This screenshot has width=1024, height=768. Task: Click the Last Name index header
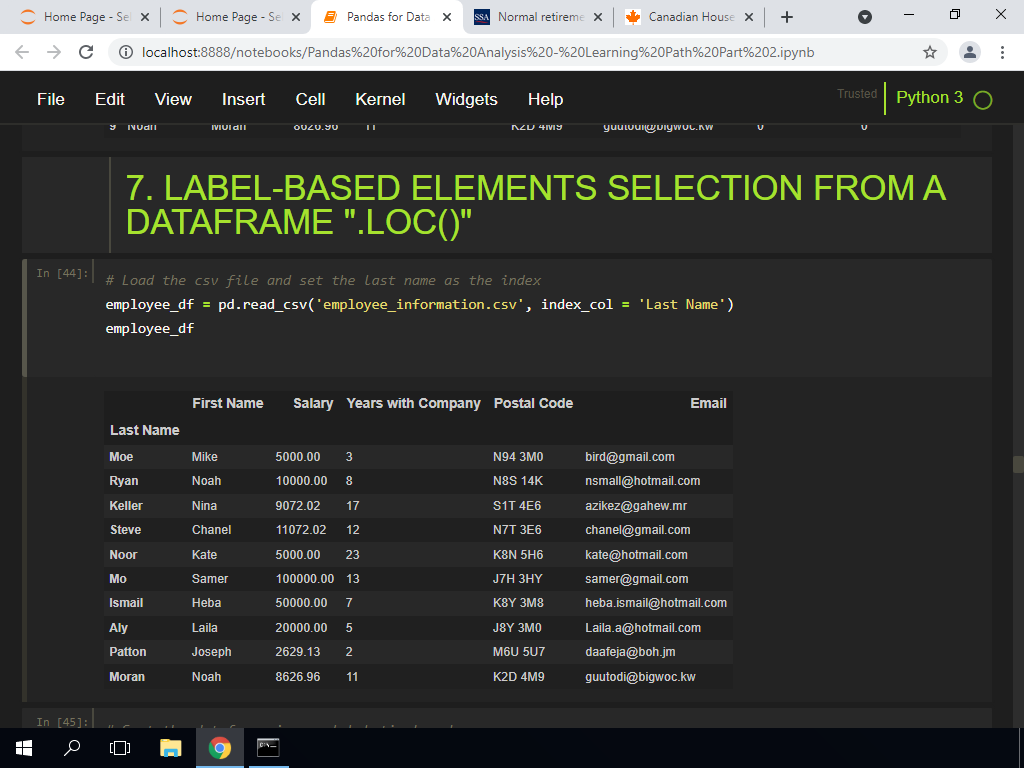click(144, 430)
